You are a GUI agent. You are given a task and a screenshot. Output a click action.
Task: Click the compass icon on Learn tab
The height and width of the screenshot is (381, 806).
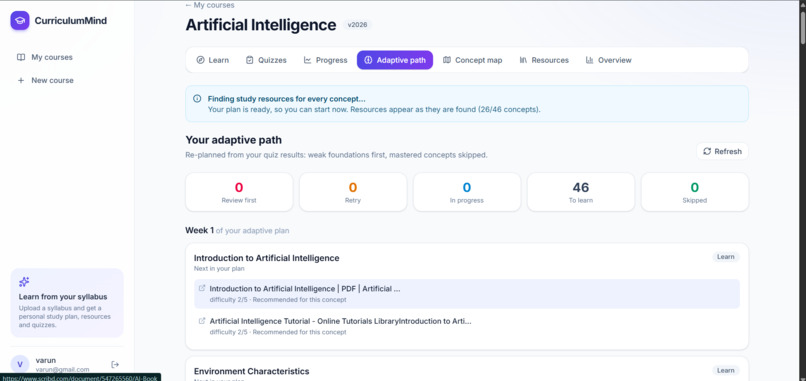pyautogui.click(x=200, y=60)
